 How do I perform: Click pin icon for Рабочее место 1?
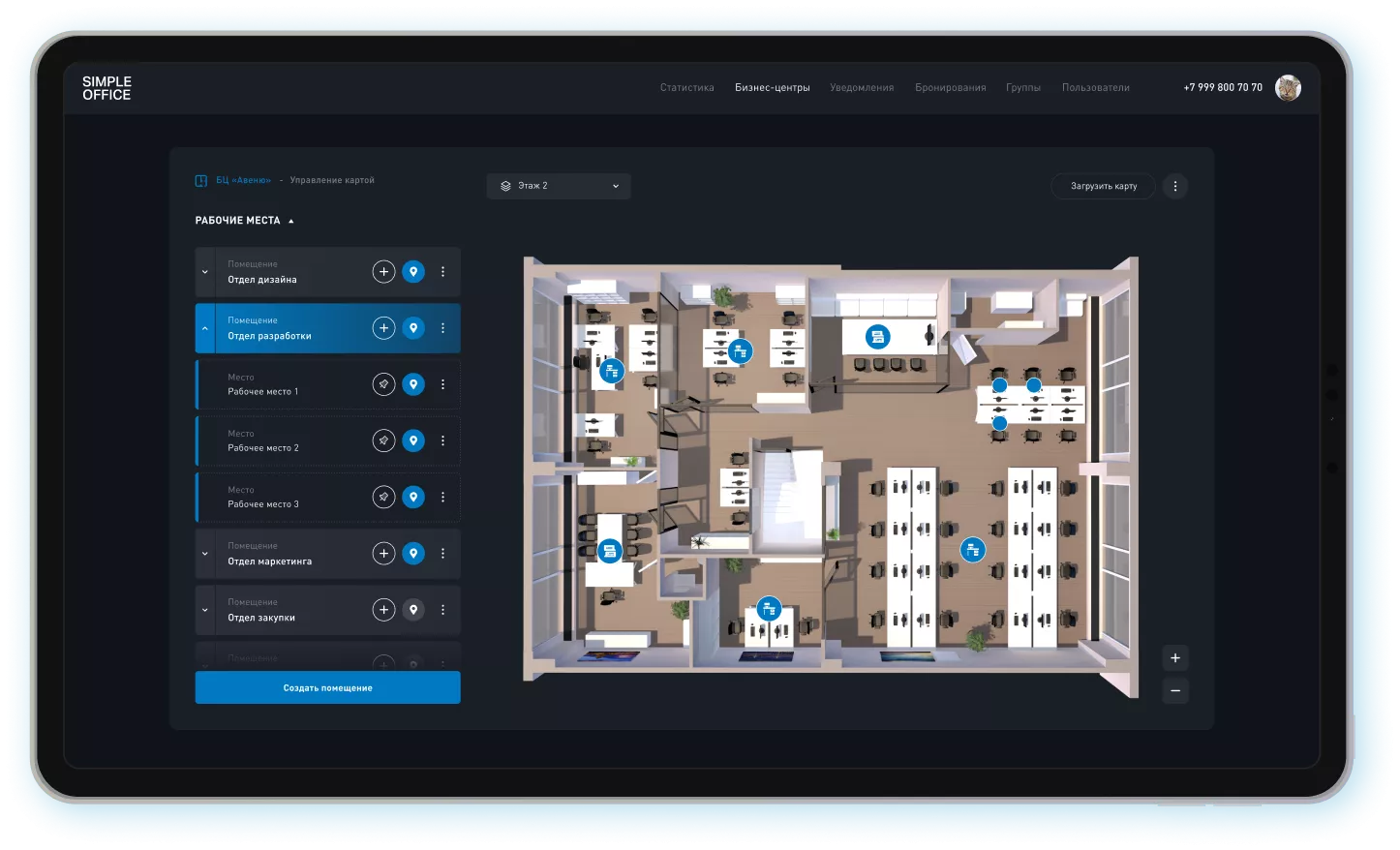pos(383,384)
